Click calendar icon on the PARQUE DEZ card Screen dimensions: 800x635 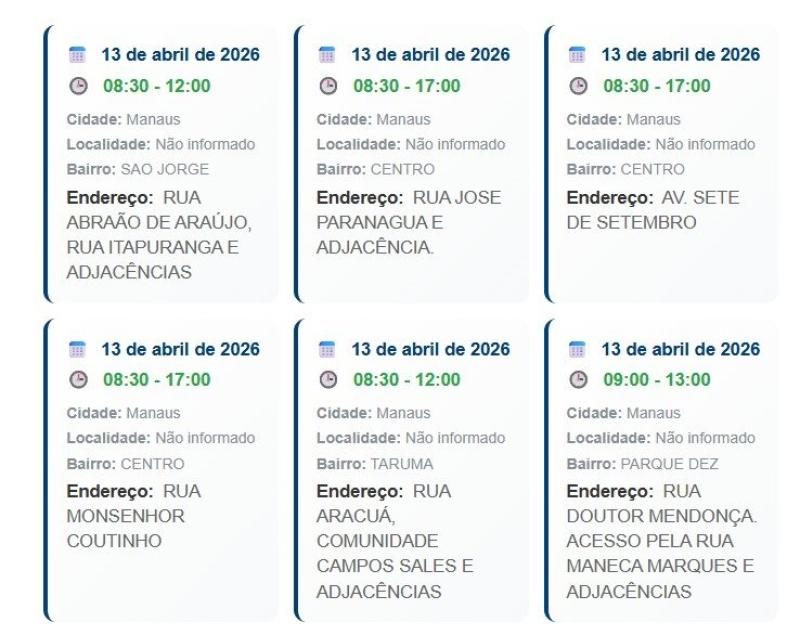(x=576, y=349)
